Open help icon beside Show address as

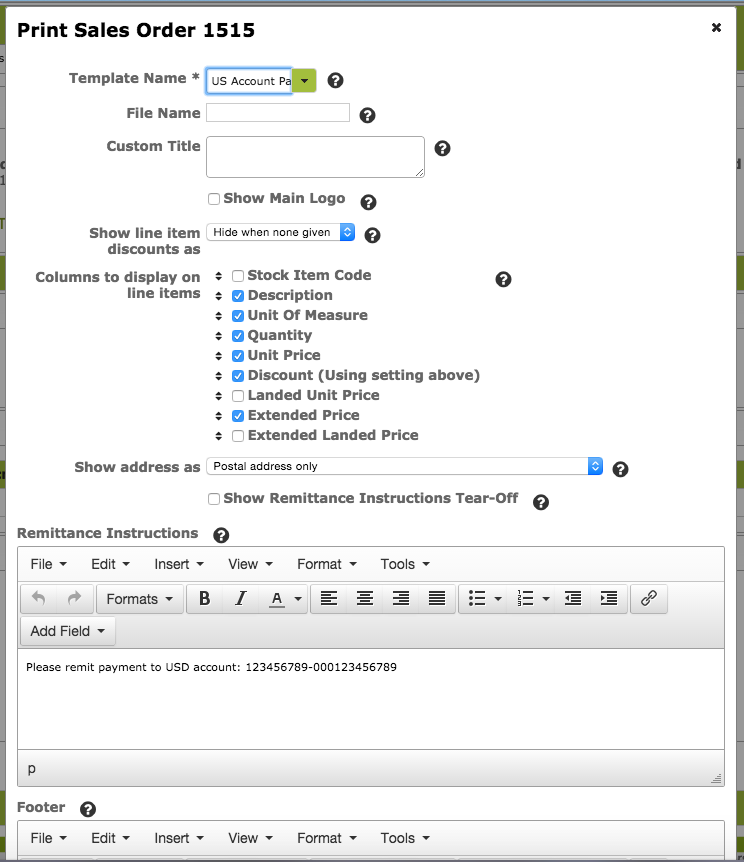[x=620, y=469]
